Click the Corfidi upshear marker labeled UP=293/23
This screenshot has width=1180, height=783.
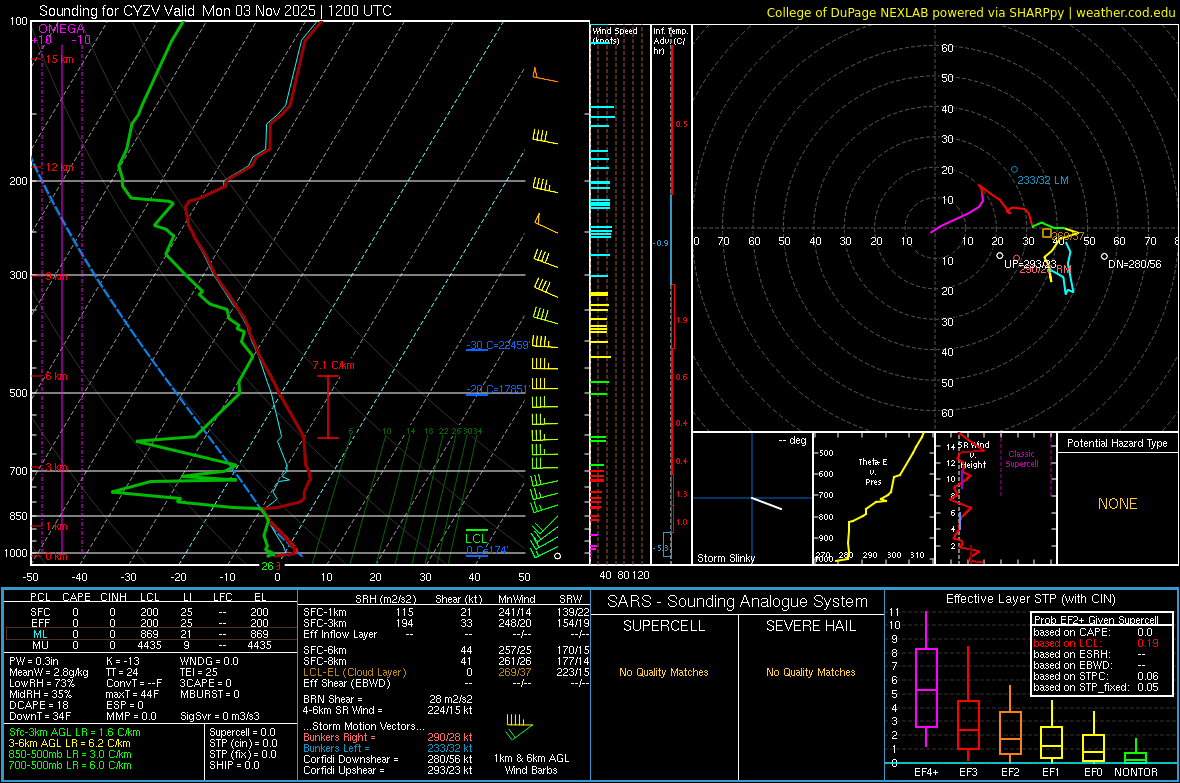pos(1000,256)
